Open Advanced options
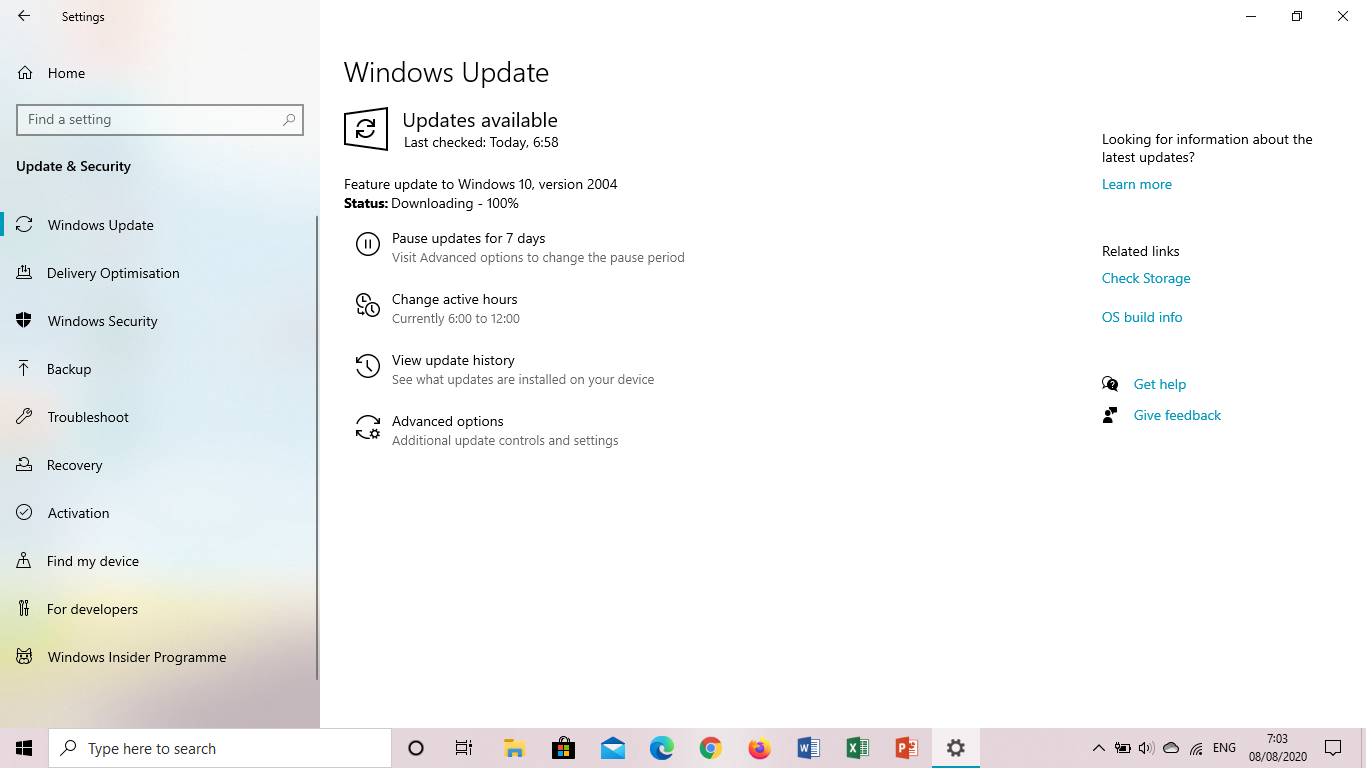 coord(447,421)
